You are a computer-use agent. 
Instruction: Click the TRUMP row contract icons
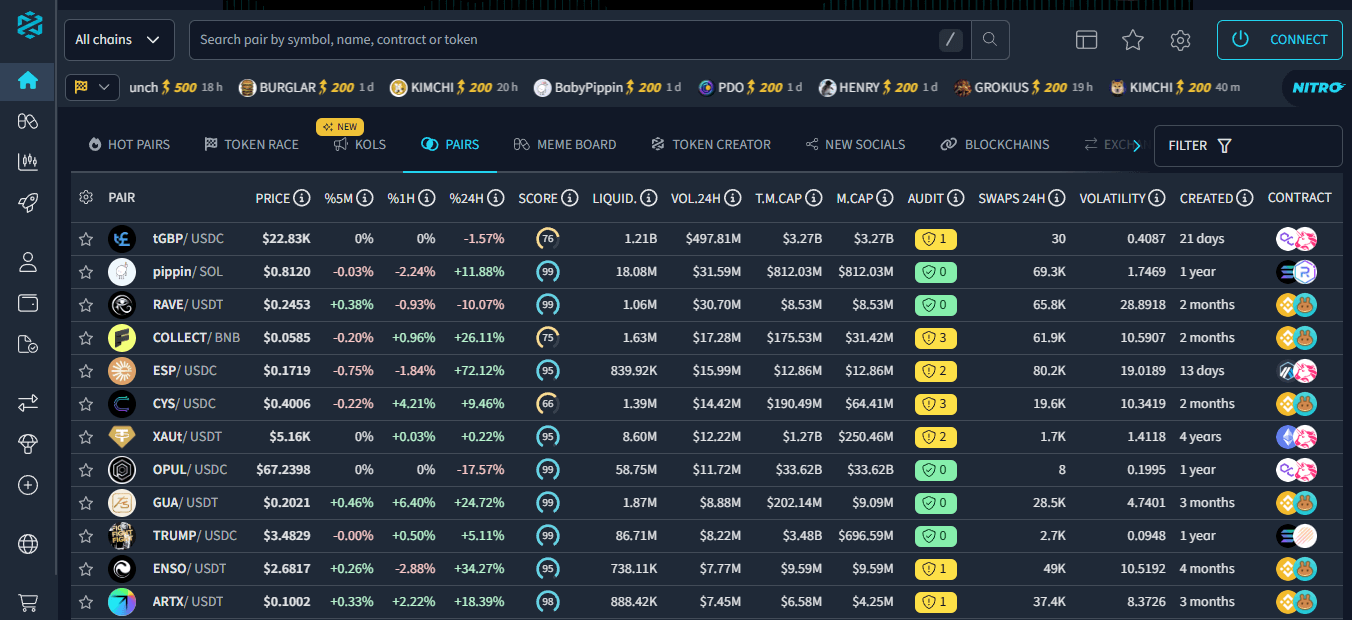[x=1297, y=536]
